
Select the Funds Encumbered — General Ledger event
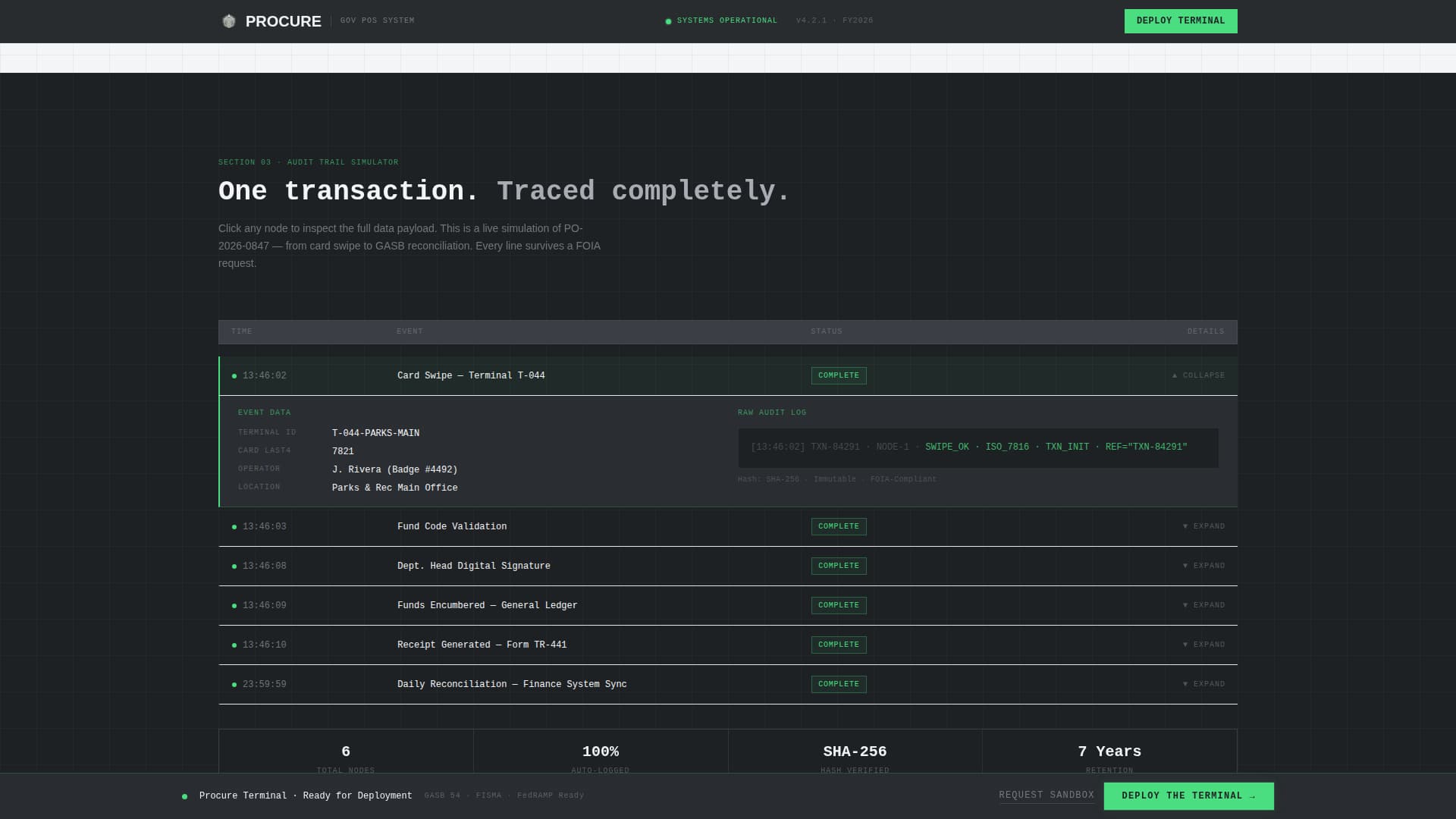point(488,605)
